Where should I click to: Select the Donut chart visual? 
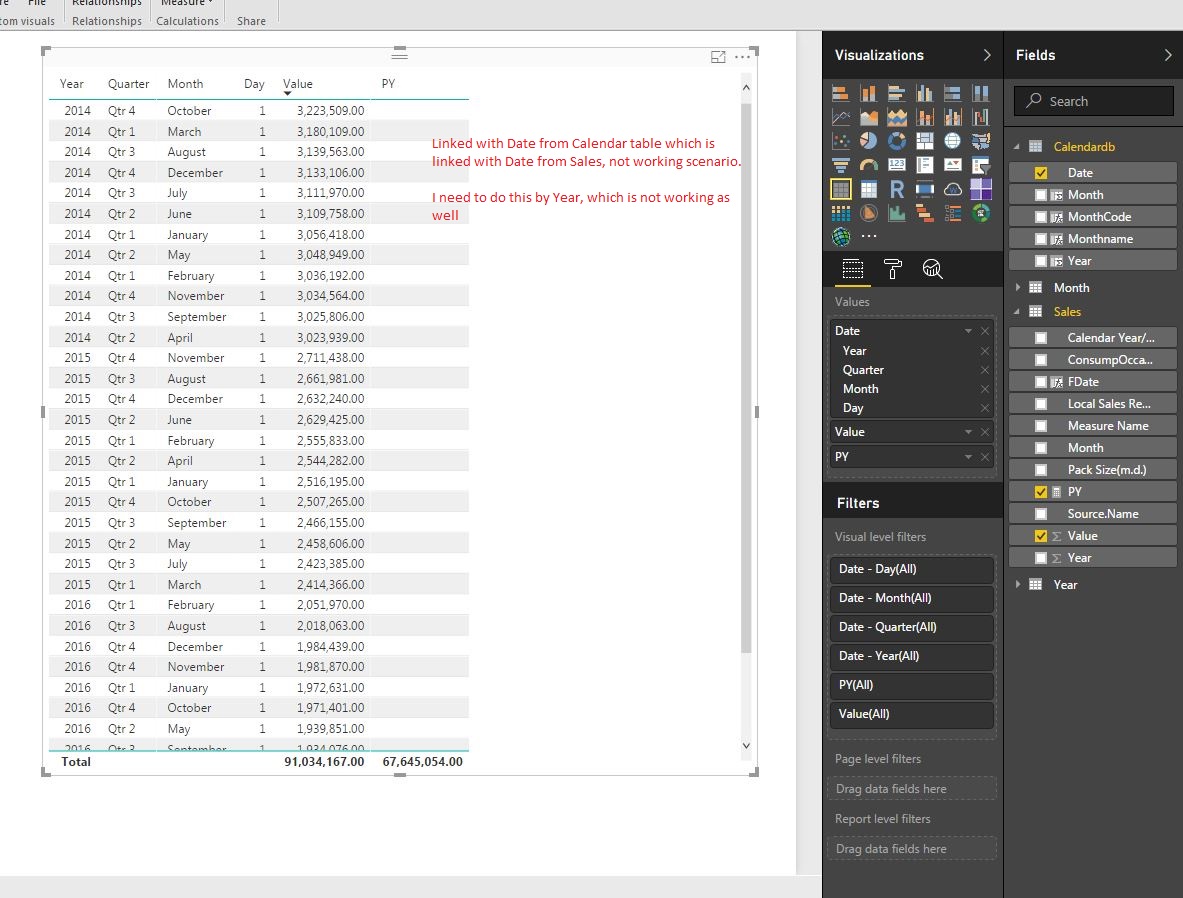pos(896,141)
